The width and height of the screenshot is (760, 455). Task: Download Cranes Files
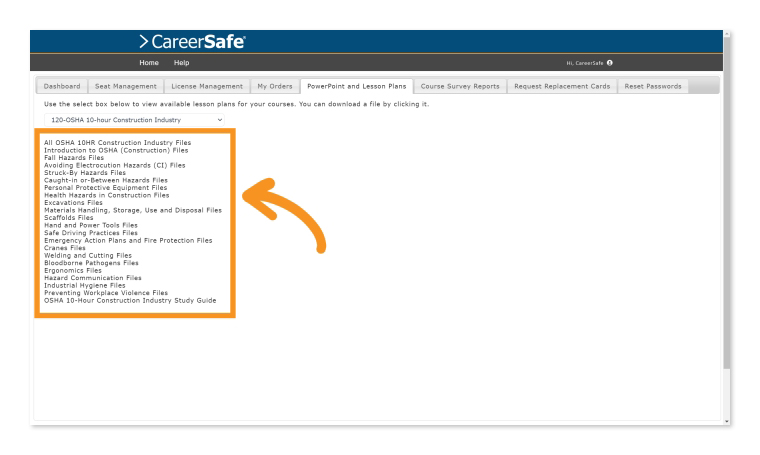pos(64,248)
